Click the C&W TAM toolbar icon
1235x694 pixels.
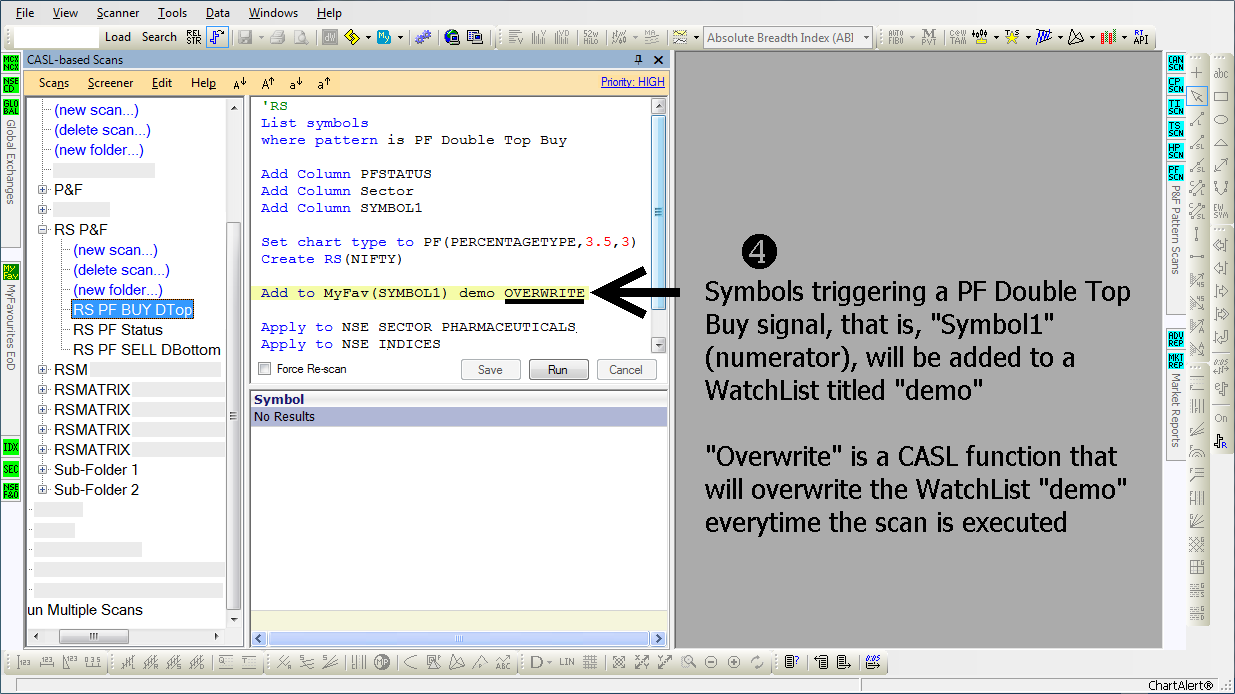958,37
